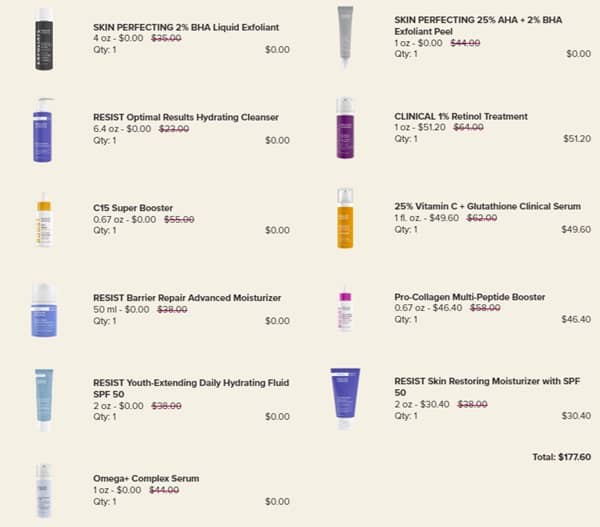Click the Omega+ Complex Serum bottle image

[43, 489]
